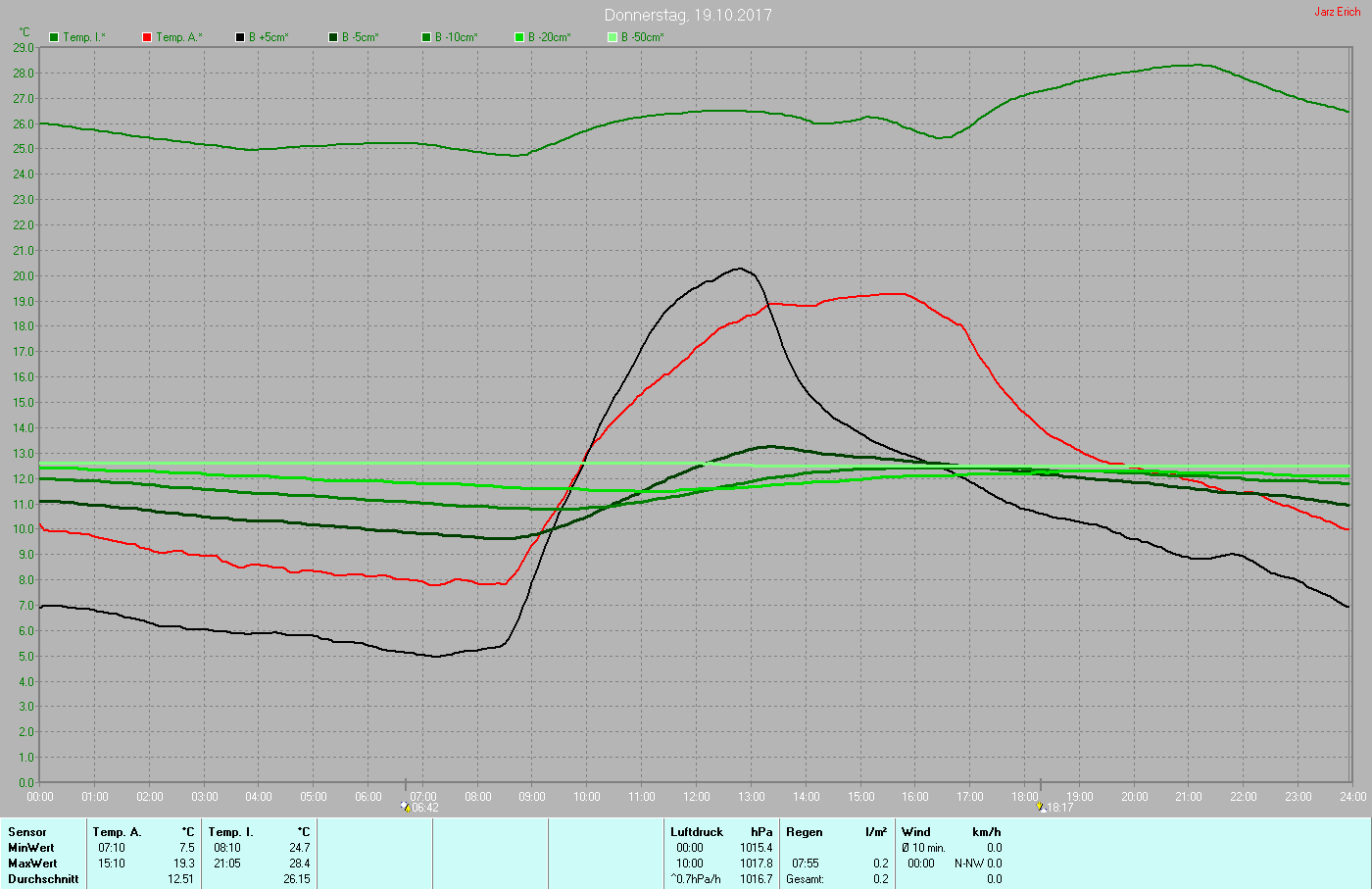
Task: Click the B -10cm legend color square
Action: (x=426, y=37)
